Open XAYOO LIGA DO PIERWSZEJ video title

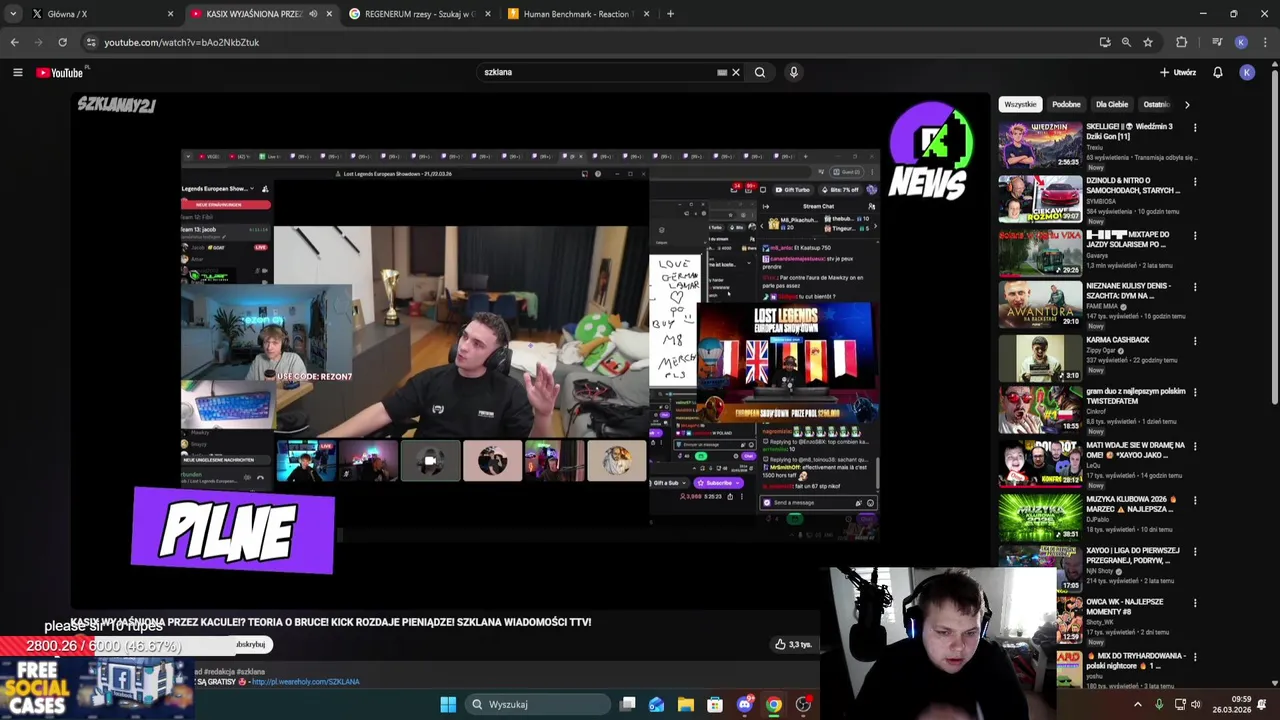tap(1133, 556)
